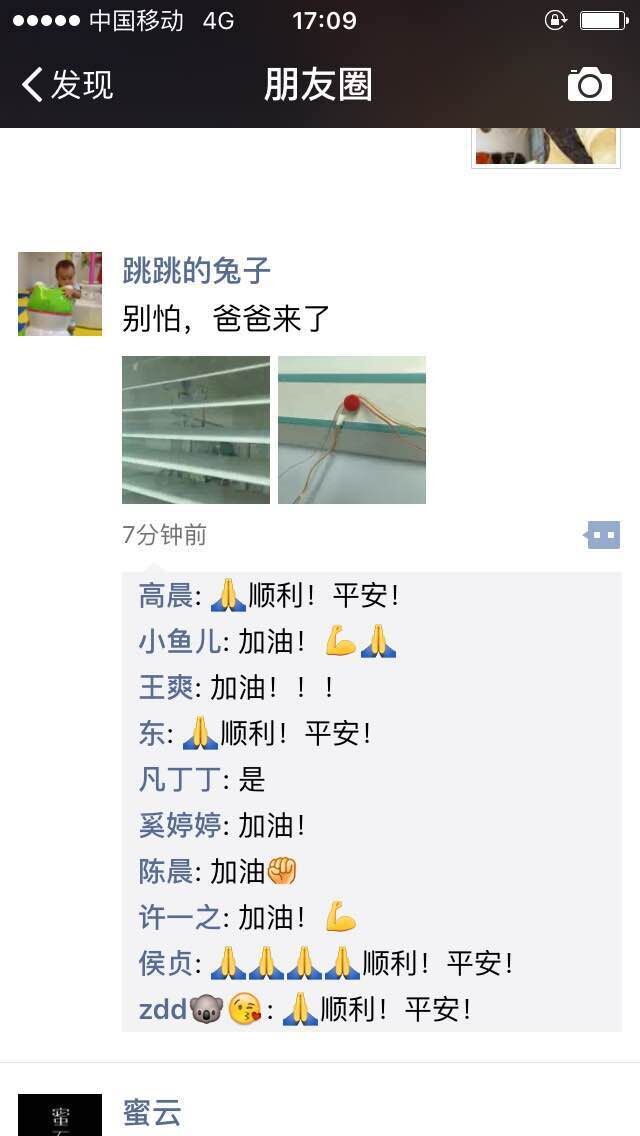Open commenter 王爽's profile
Image resolution: width=640 pixels, height=1136 pixels.
click(166, 688)
